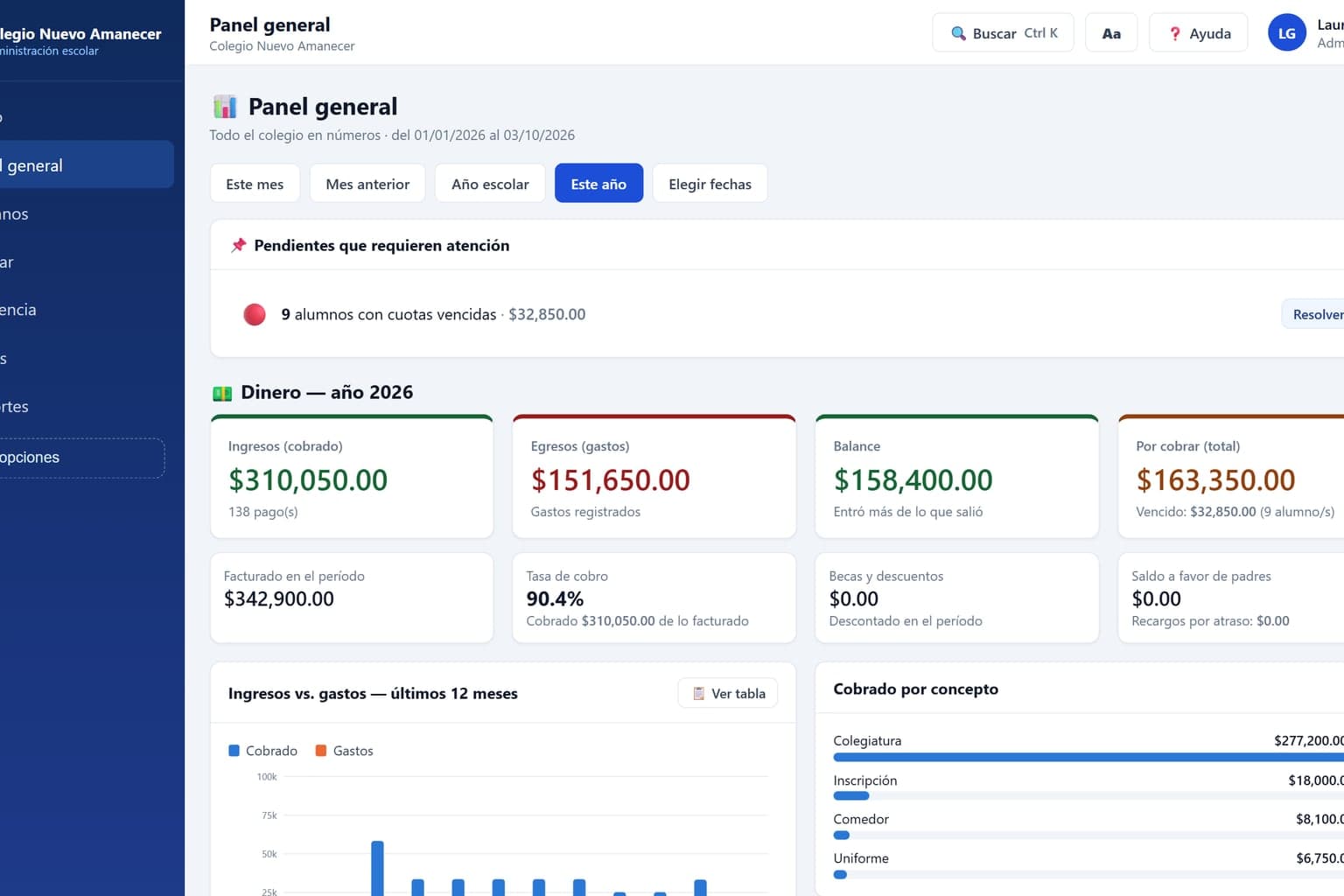Click Ver tabla button on chart
Screen dimensions: 1344x896
click(x=728, y=693)
